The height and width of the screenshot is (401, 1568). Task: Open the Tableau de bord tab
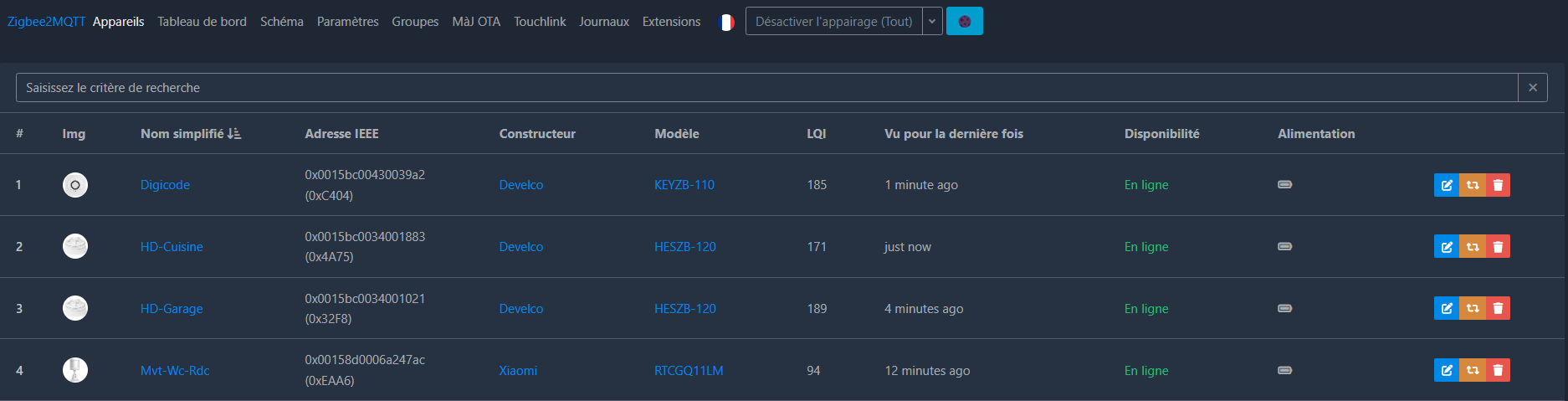pos(202,22)
